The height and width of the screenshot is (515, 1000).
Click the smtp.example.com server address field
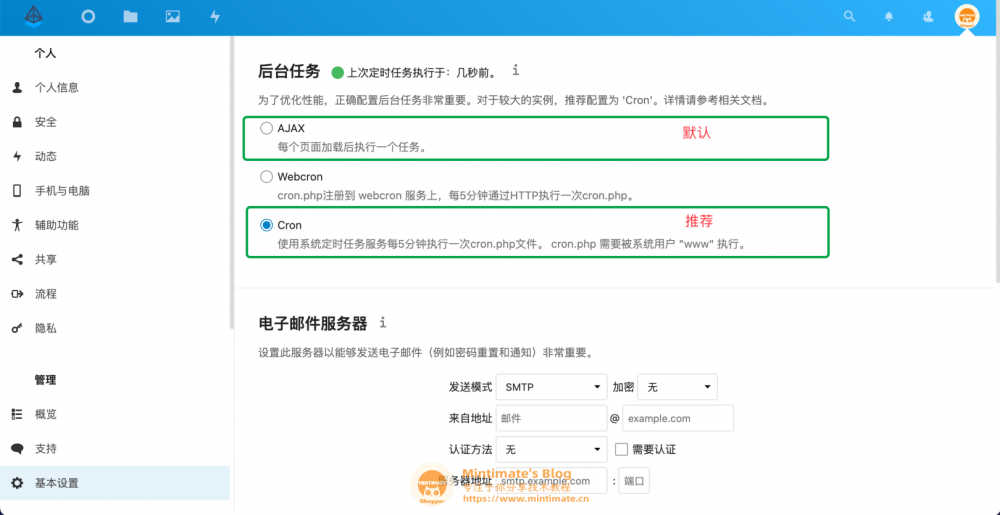[x=552, y=481]
